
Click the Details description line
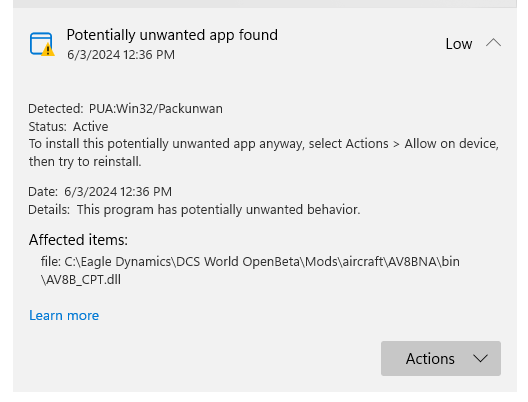pos(194,210)
